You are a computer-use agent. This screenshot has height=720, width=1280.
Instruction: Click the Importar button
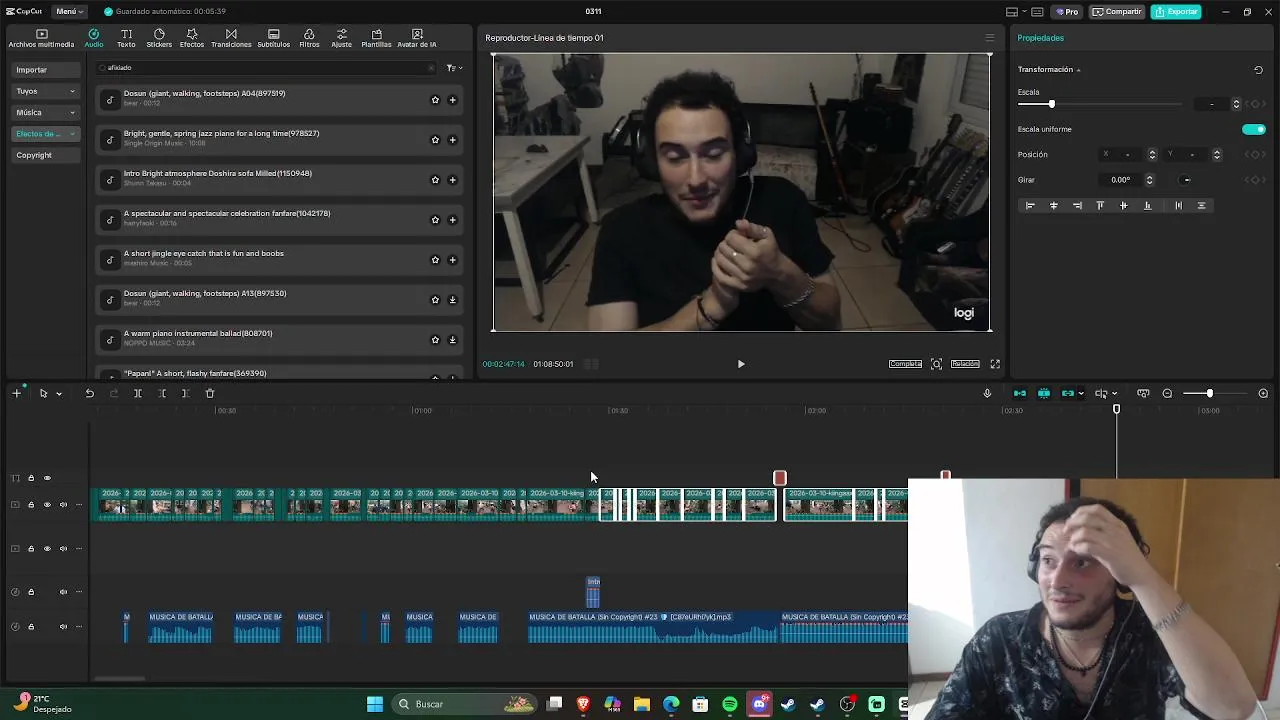click(x=46, y=70)
